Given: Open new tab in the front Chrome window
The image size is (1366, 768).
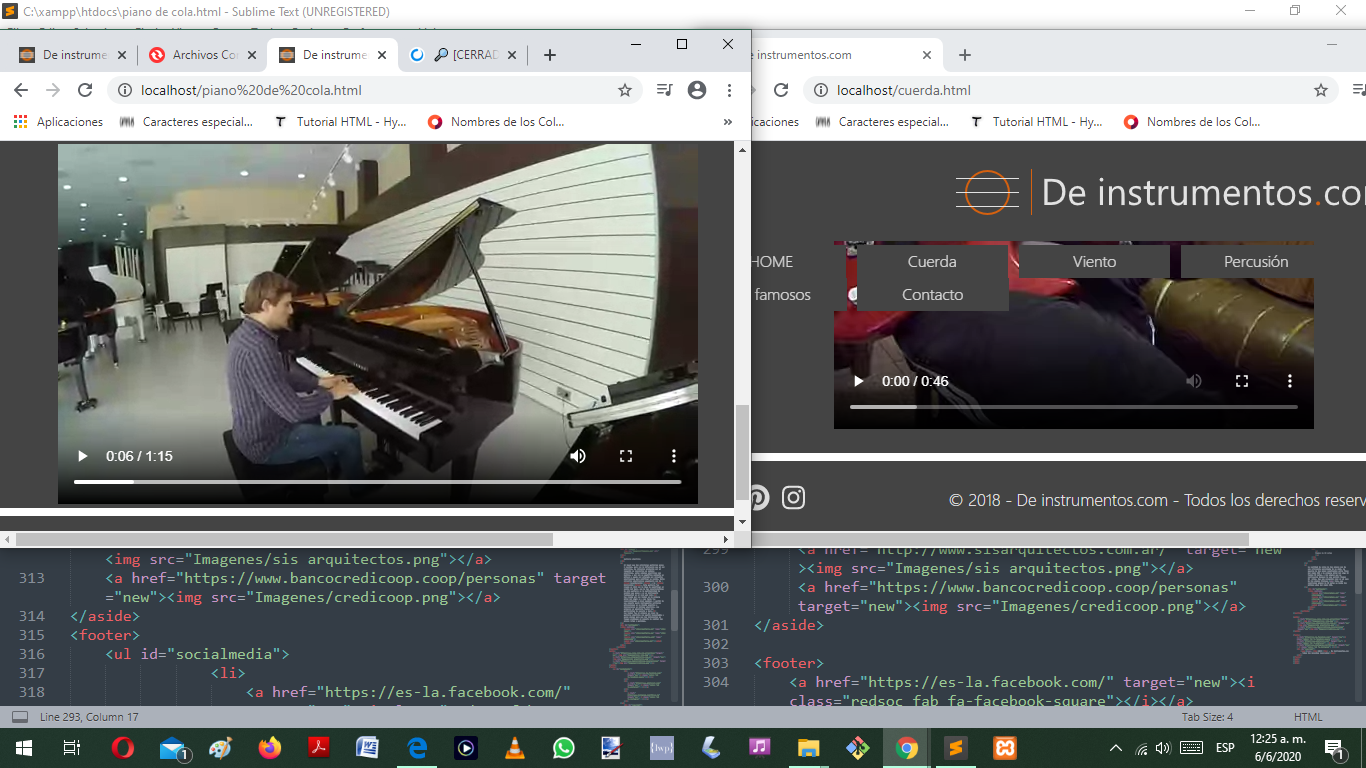Looking at the screenshot, I should pyautogui.click(x=549, y=55).
